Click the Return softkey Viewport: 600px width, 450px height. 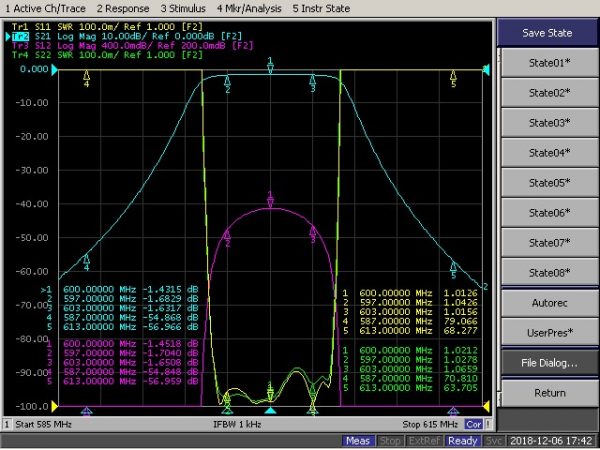tap(549, 393)
